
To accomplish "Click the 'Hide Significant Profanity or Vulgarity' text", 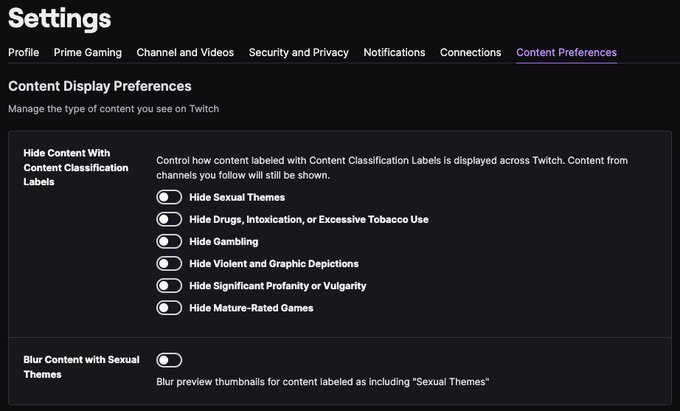I will [278, 286].
